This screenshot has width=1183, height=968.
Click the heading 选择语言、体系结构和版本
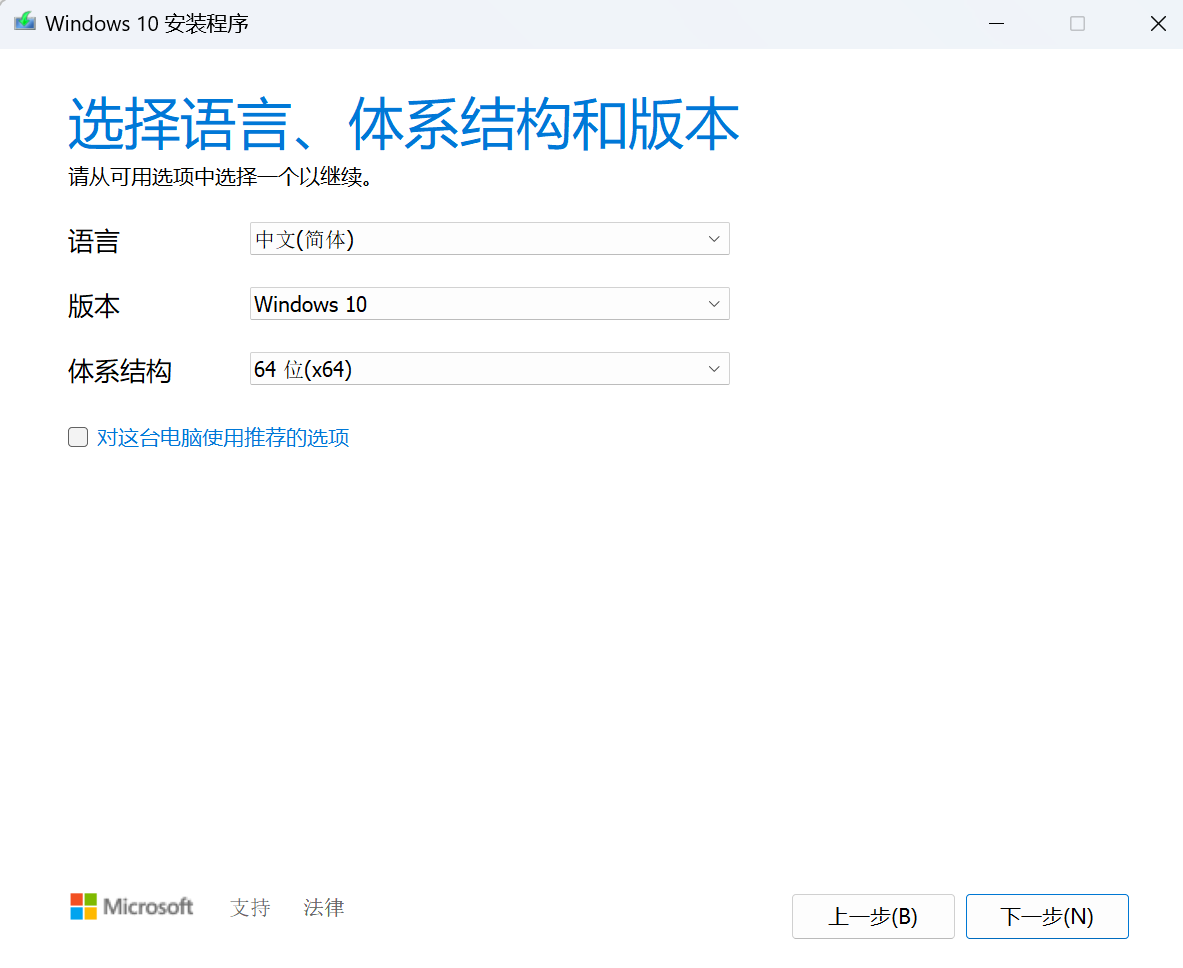(x=404, y=124)
